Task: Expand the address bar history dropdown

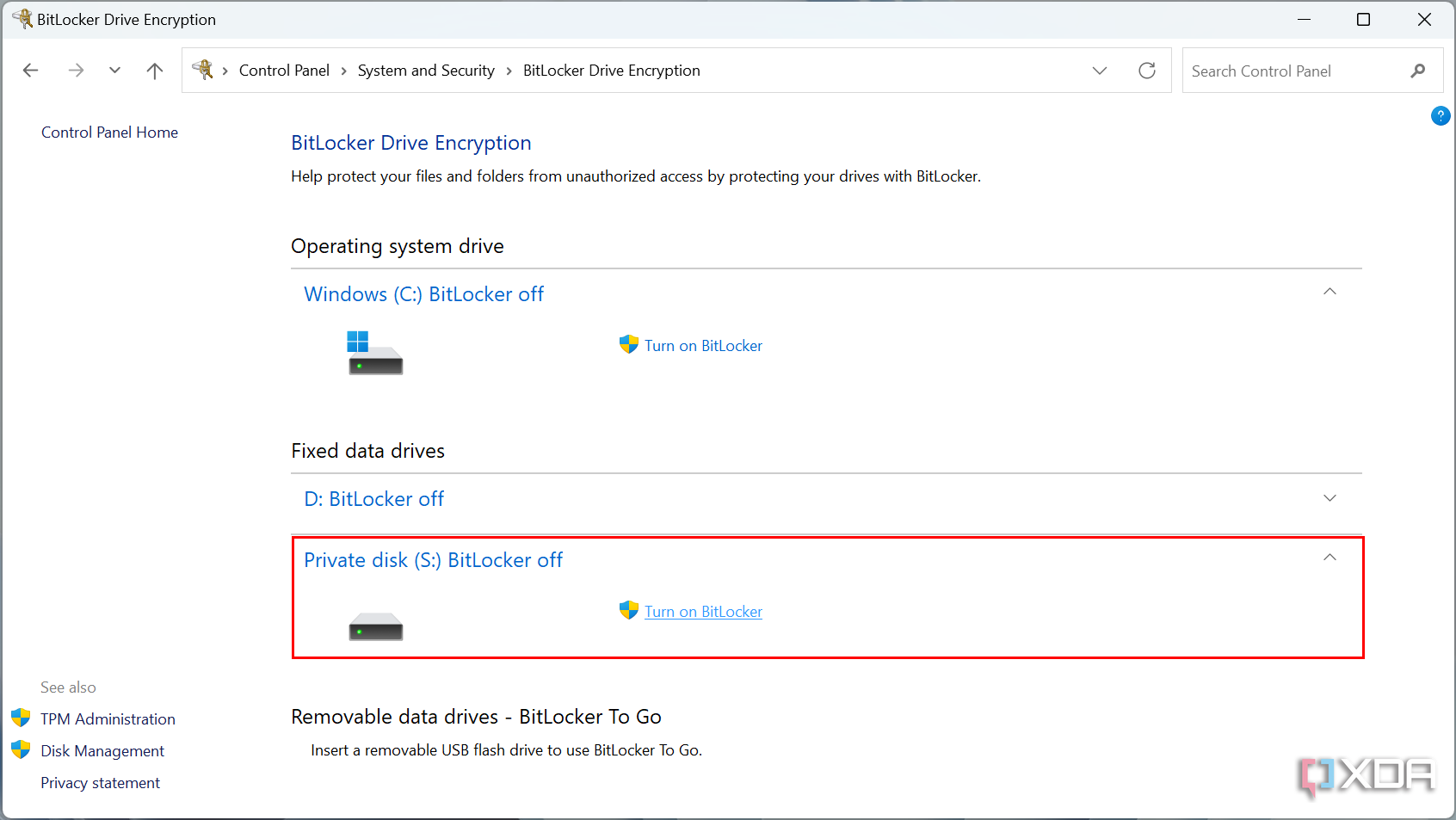Action: pos(1100,71)
